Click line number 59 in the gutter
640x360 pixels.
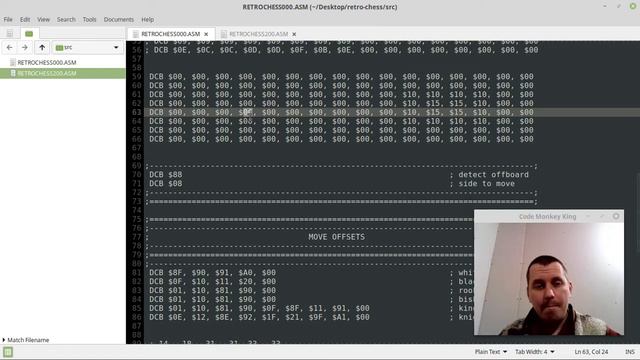(x=136, y=77)
